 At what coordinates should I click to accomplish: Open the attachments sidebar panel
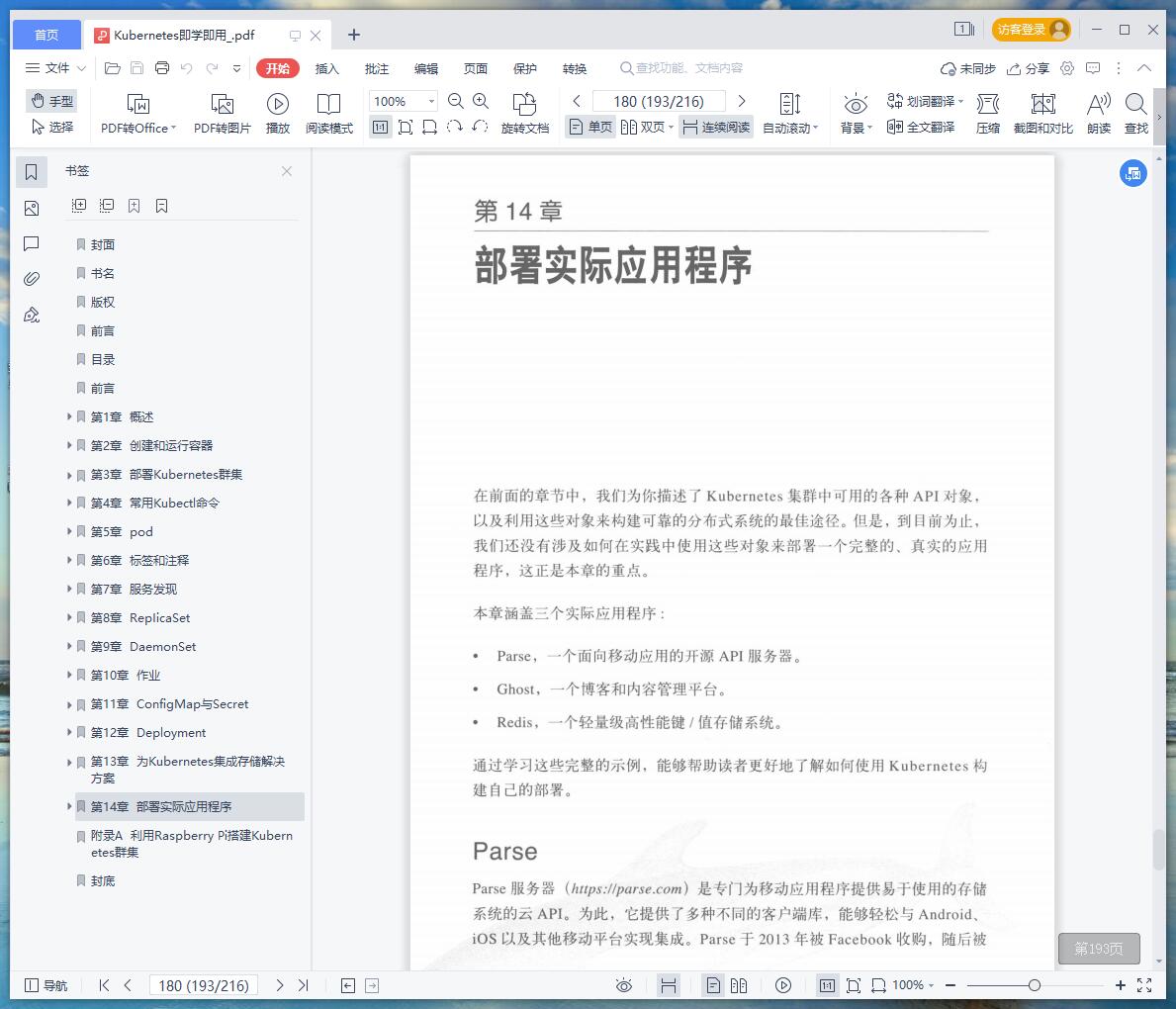pos(32,278)
